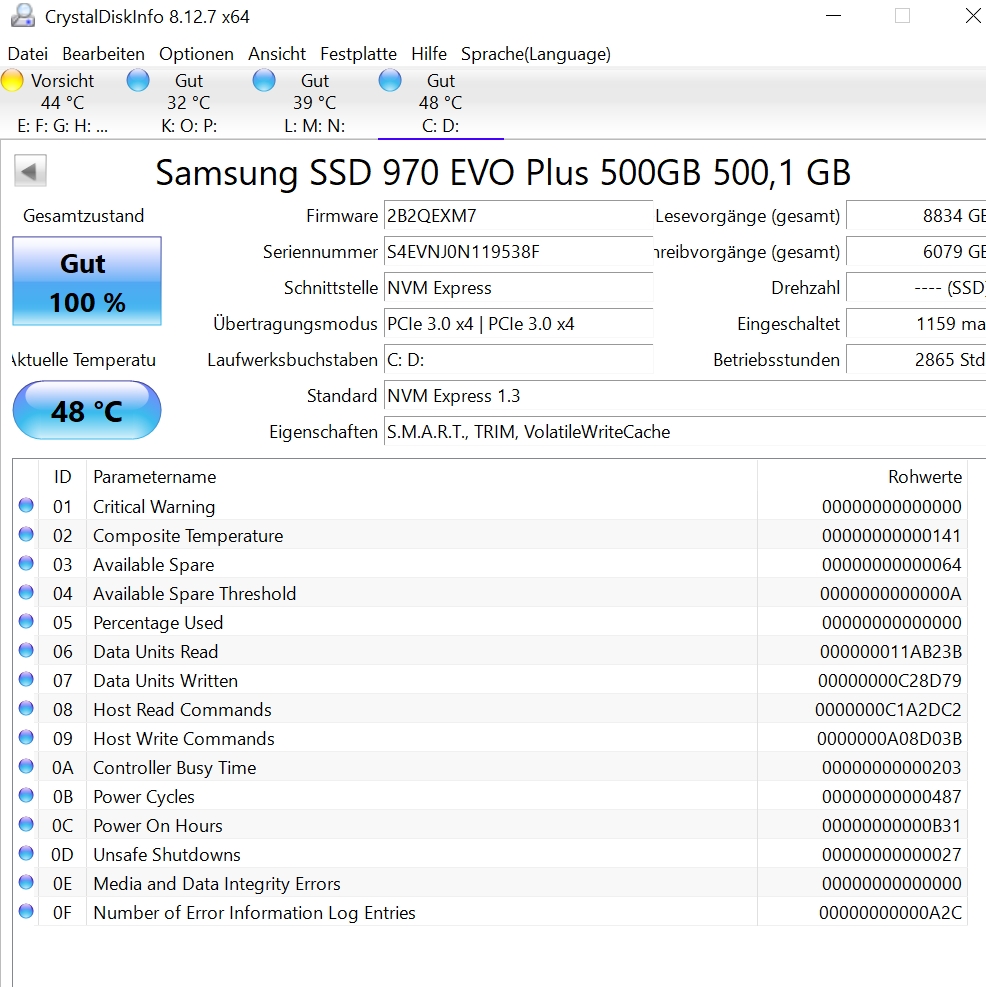The image size is (986, 987).
Task: Click status orb of Power On Hours row
Action: point(26,824)
